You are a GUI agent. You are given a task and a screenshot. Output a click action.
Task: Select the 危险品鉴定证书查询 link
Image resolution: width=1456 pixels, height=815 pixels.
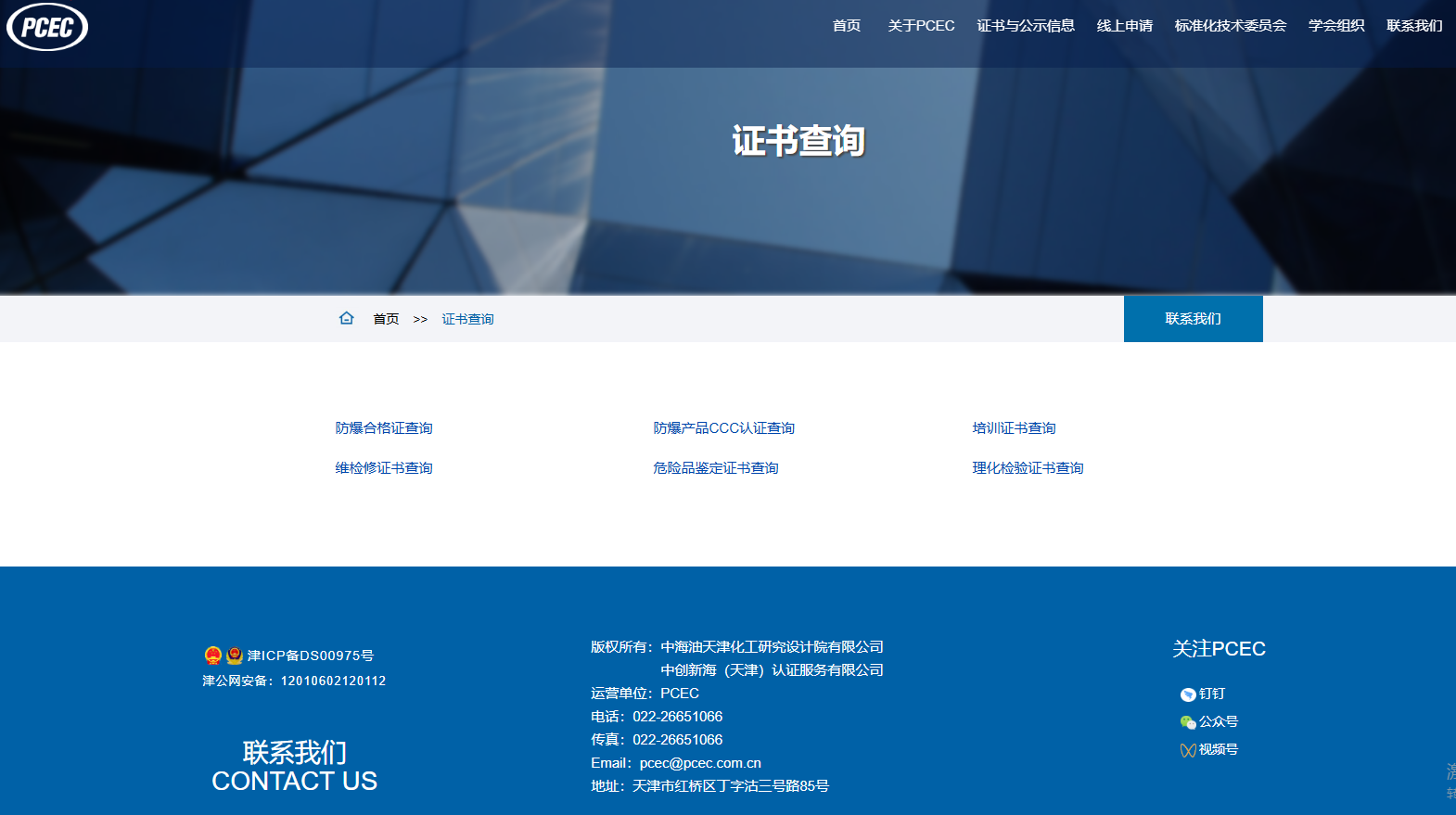pyautogui.click(x=716, y=468)
